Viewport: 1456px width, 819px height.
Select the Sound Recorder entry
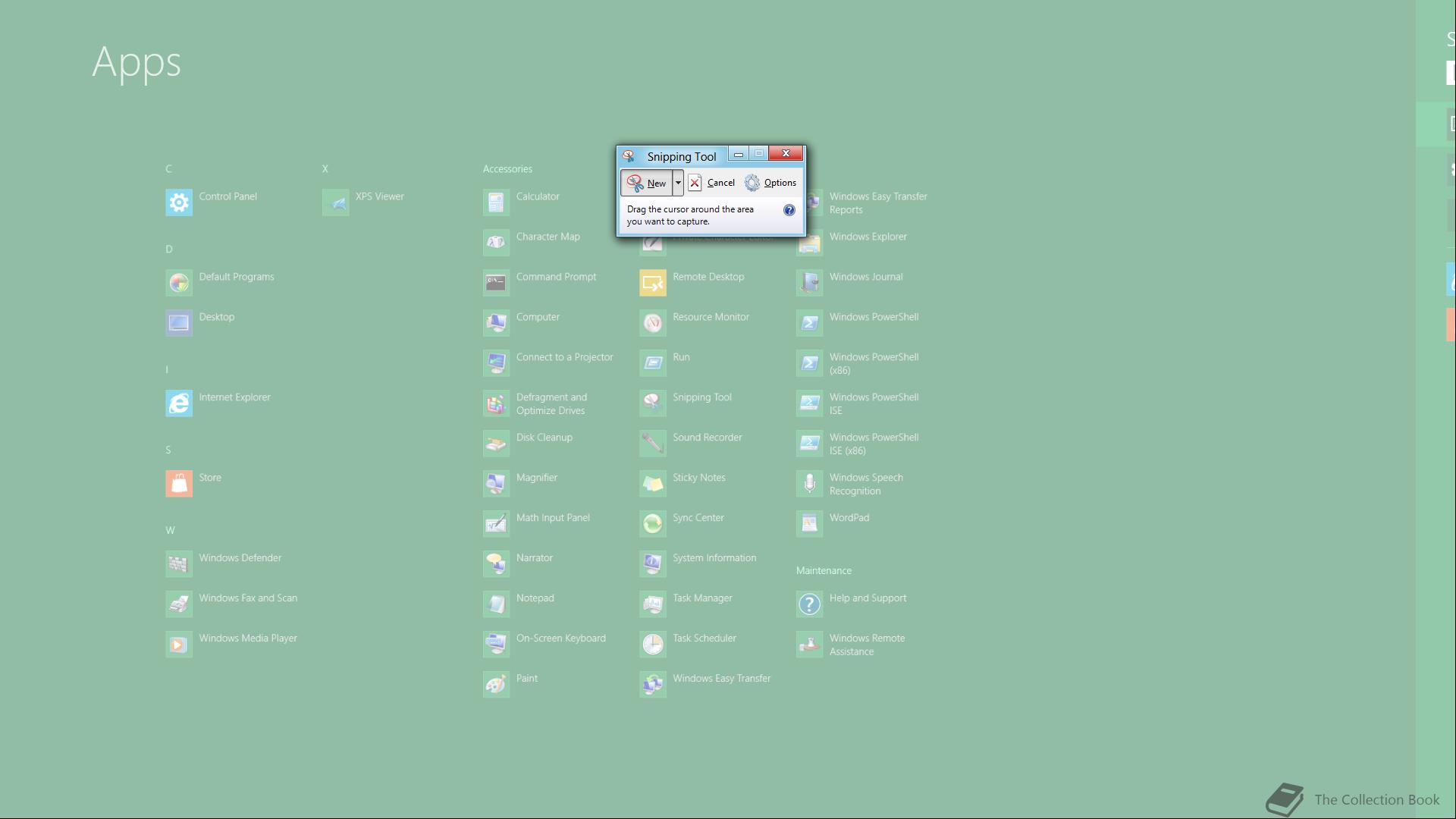(x=707, y=438)
